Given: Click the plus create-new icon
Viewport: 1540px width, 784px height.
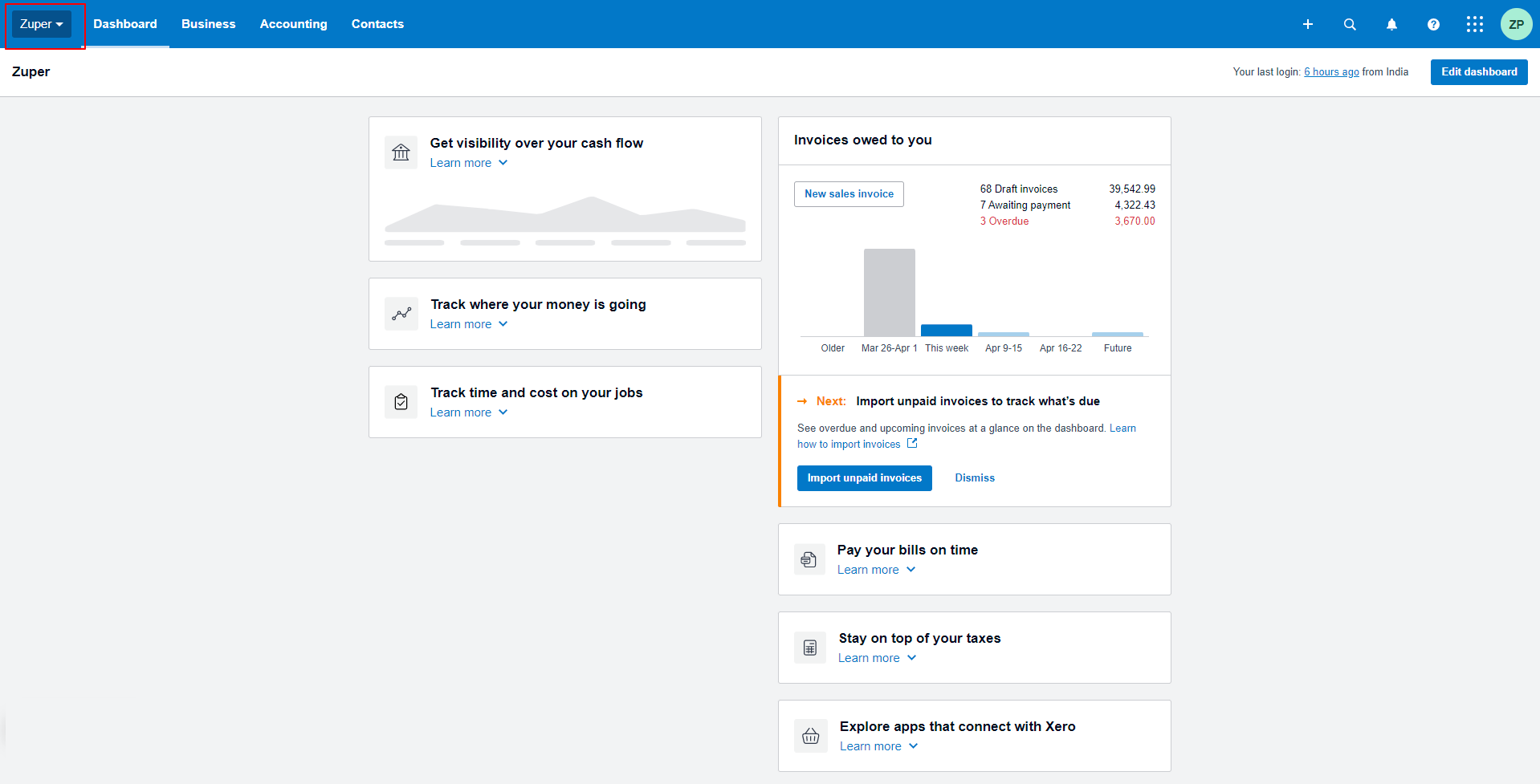Looking at the screenshot, I should tap(1307, 24).
